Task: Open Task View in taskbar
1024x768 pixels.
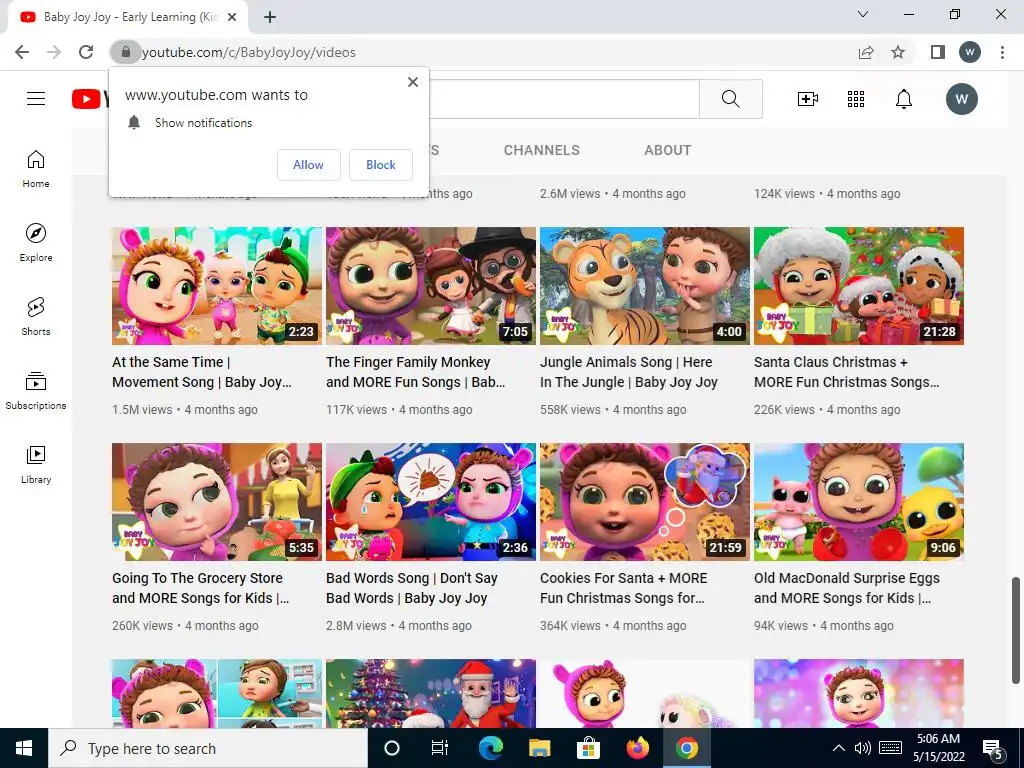Action: click(440, 748)
